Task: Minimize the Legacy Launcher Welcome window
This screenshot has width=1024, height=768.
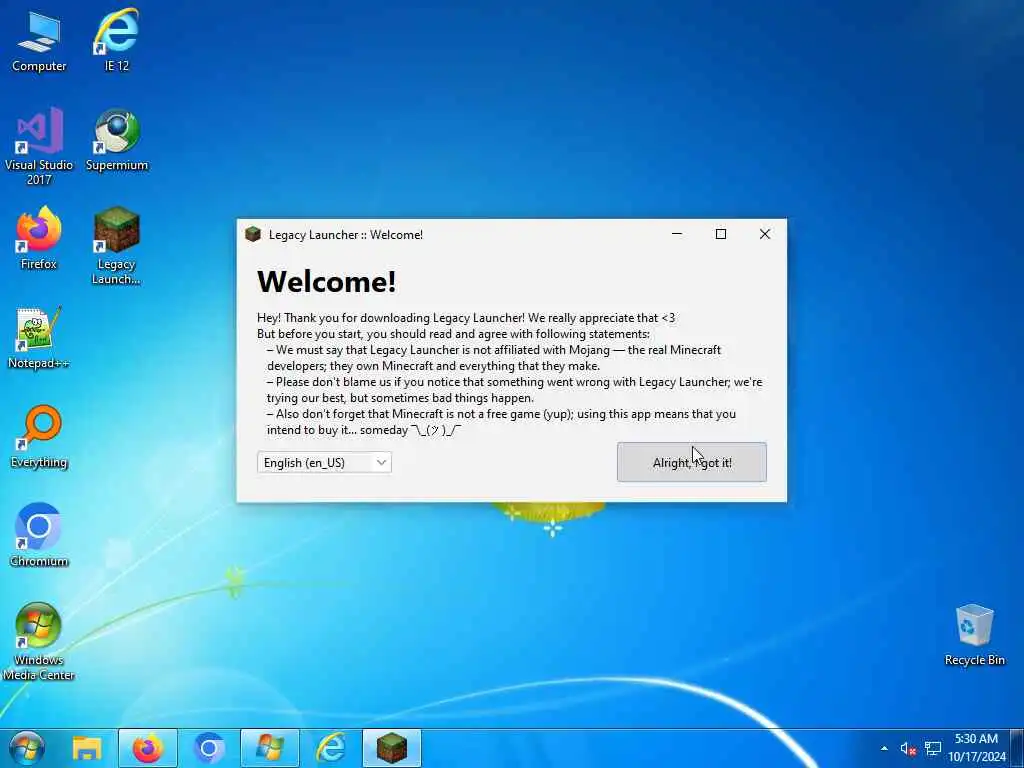Action: pos(677,234)
